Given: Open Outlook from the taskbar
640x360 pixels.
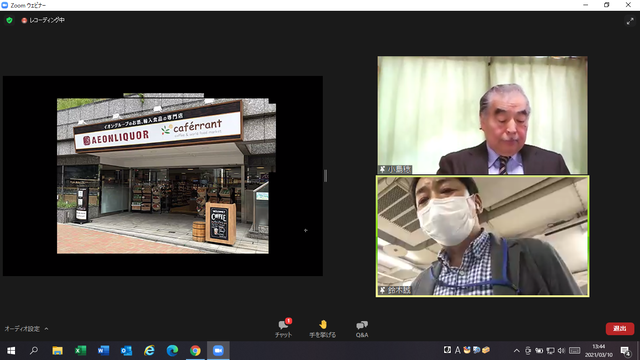Looking at the screenshot, I should coord(126,351).
